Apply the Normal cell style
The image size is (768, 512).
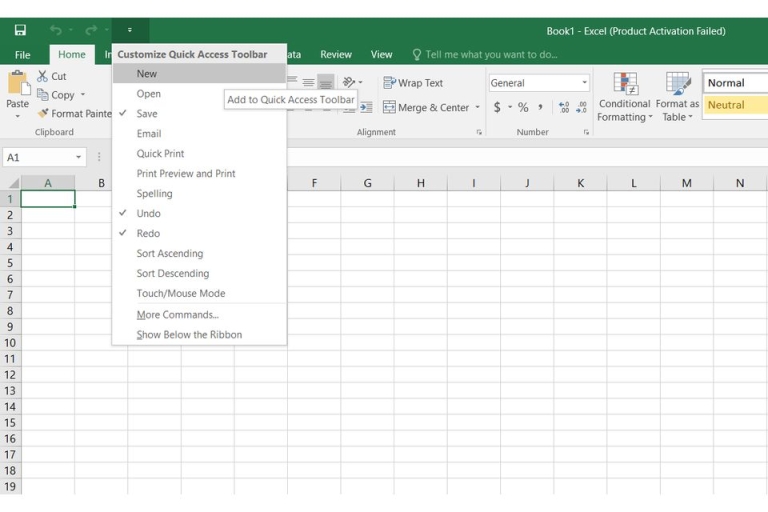pos(735,82)
